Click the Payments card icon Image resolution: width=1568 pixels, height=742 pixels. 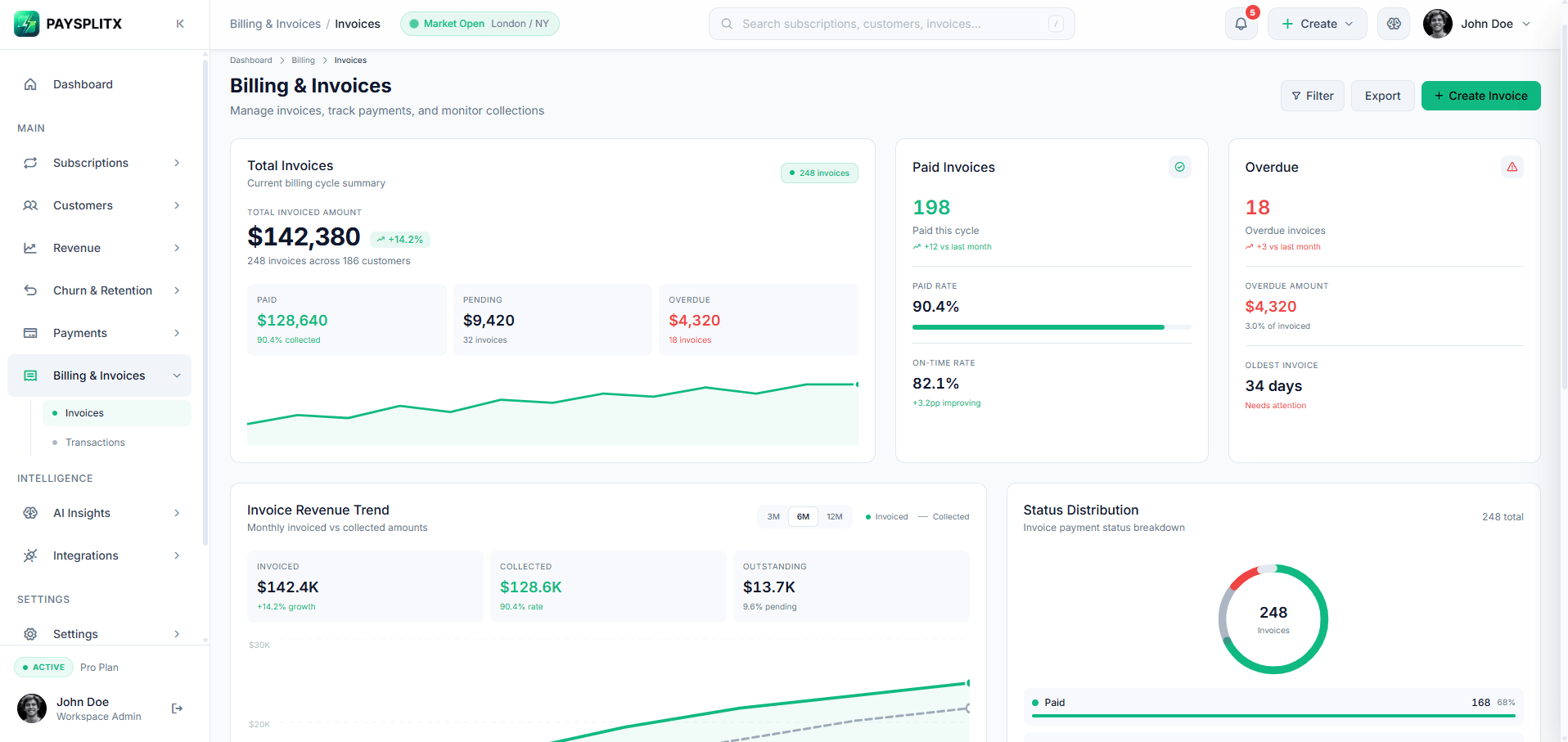30,333
